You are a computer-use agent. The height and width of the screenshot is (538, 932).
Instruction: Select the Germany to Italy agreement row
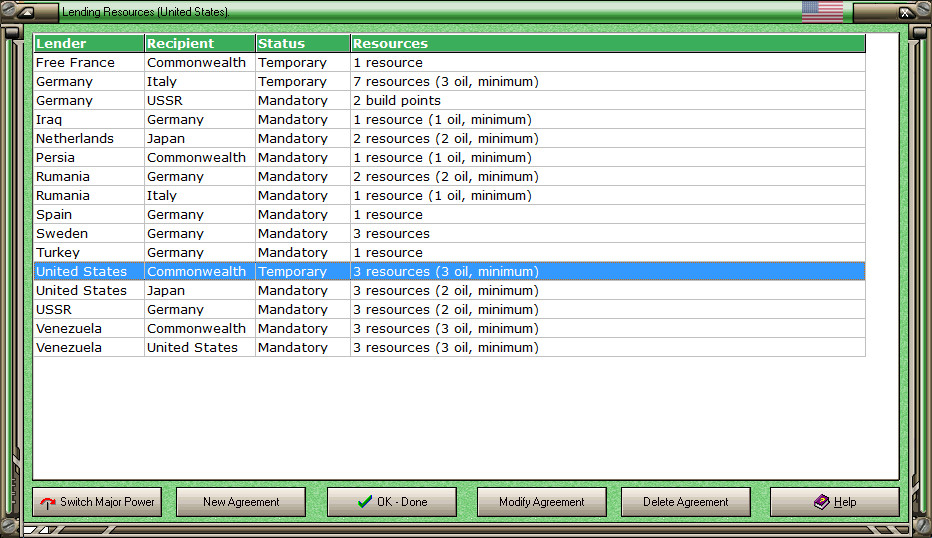point(449,81)
